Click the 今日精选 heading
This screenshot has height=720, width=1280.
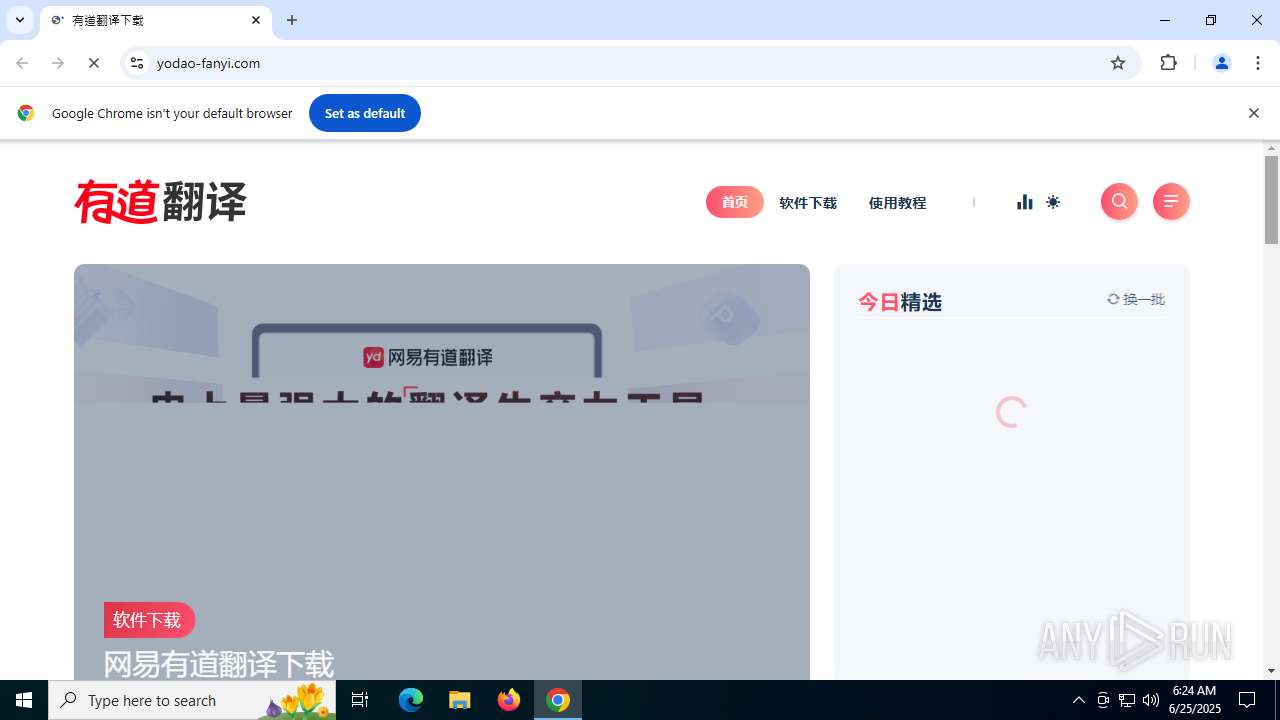(900, 302)
